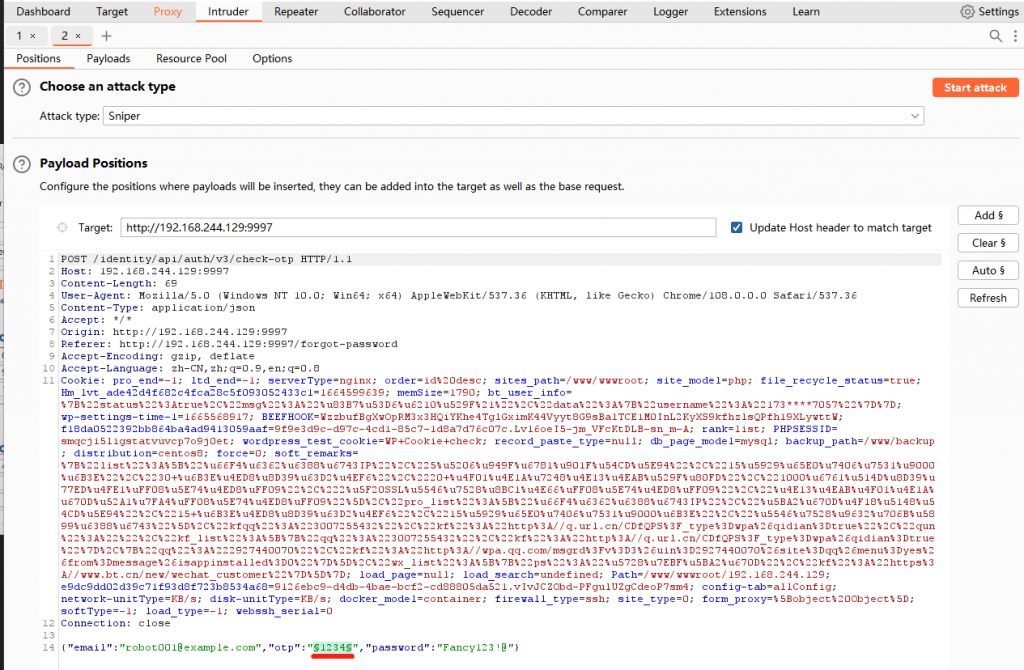Screen dimensions: 1024x670
Task: Open the Settings gear icon
Action: 967,12
